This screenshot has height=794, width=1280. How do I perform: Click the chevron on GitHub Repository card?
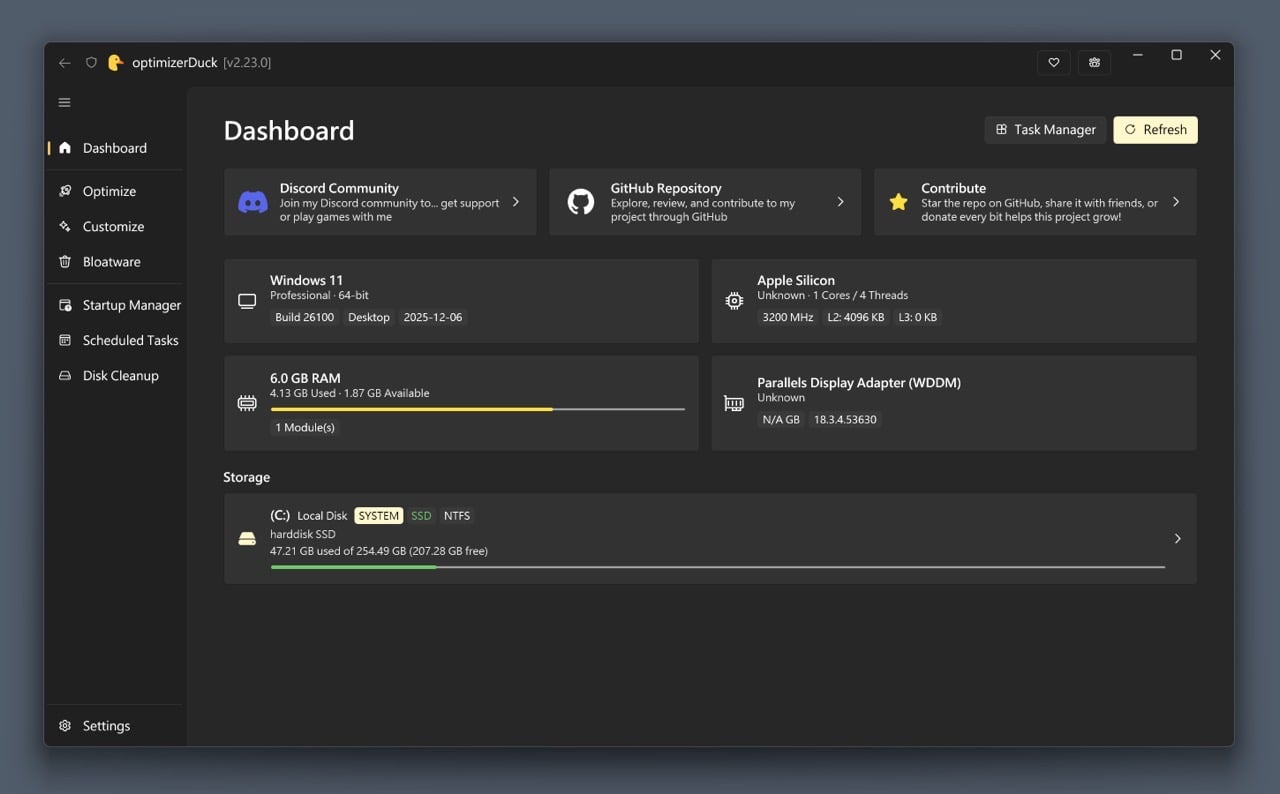point(840,202)
